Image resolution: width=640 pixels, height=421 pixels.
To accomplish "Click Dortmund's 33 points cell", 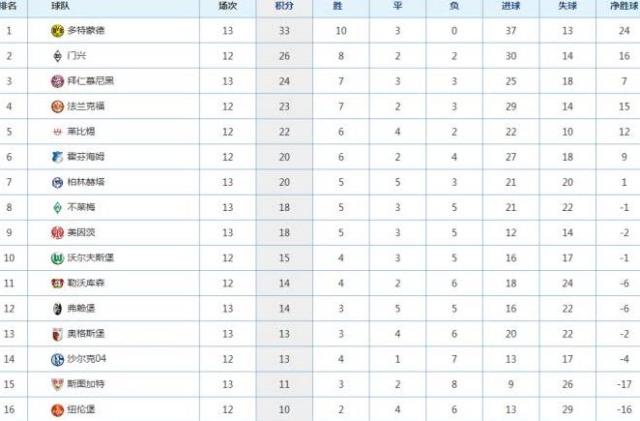I will [x=284, y=31].
